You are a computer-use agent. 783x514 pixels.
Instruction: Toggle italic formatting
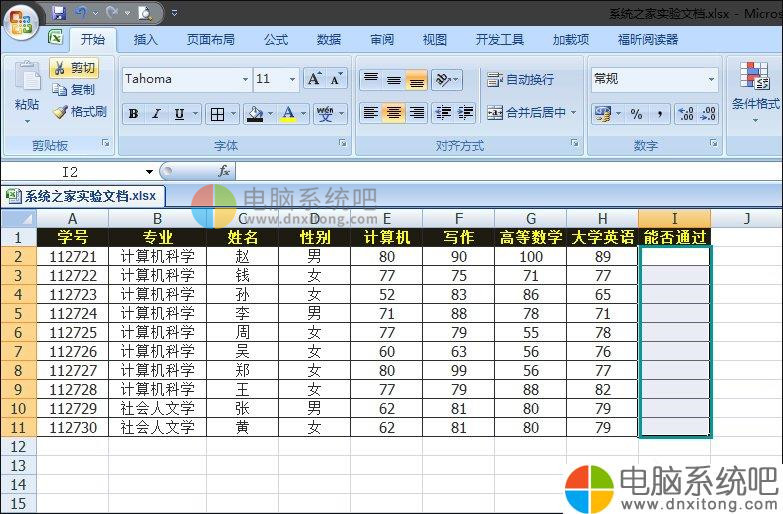point(156,114)
